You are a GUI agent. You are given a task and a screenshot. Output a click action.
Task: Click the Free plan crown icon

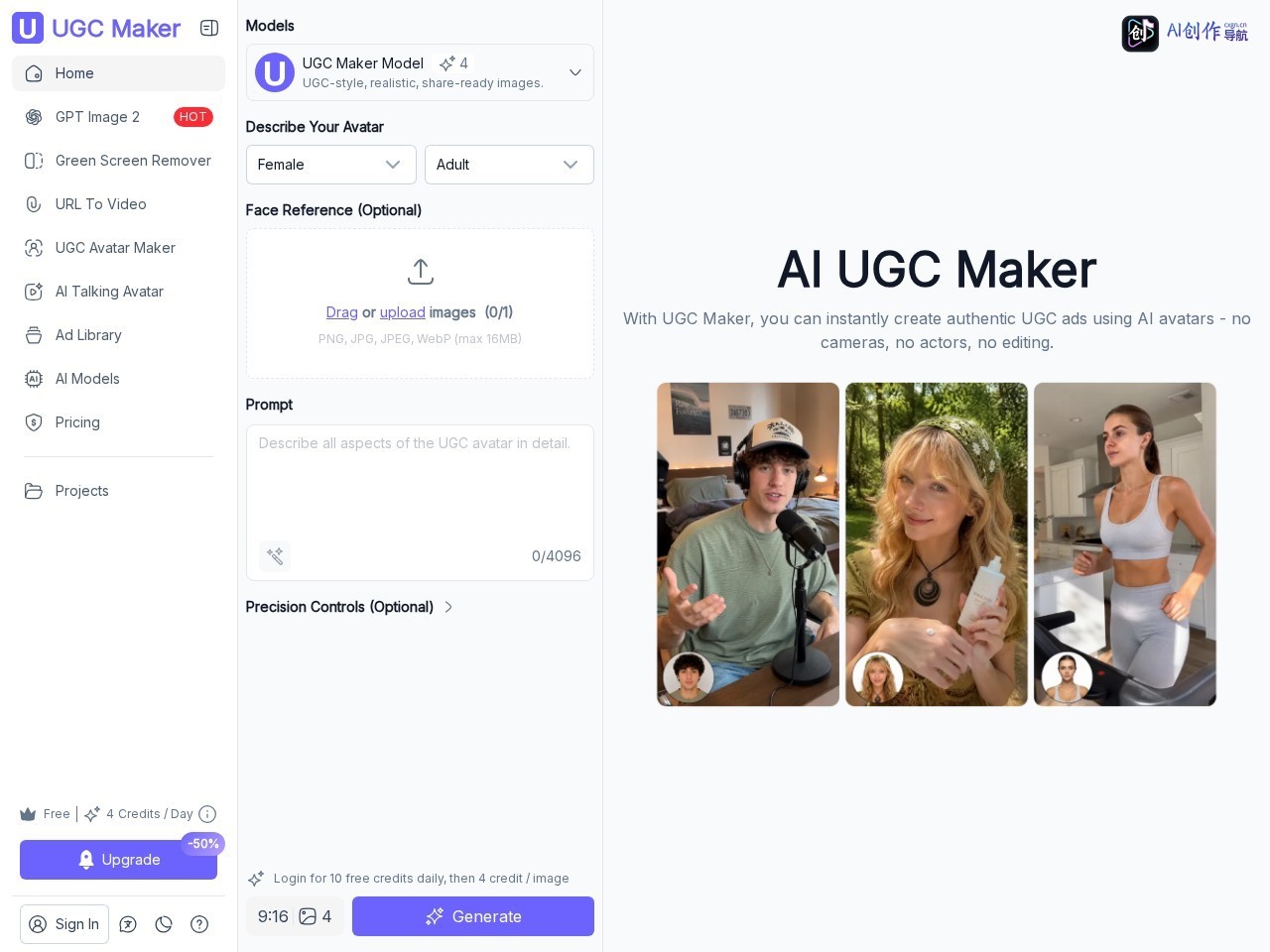point(28,814)
